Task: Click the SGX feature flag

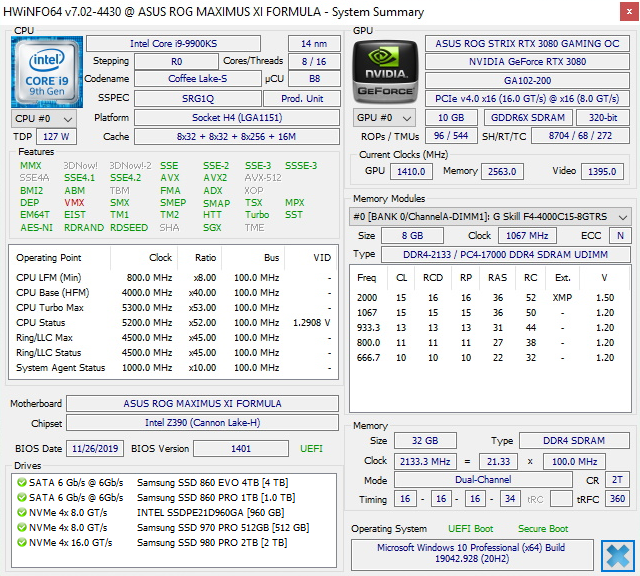Action: tap(212, 228)
